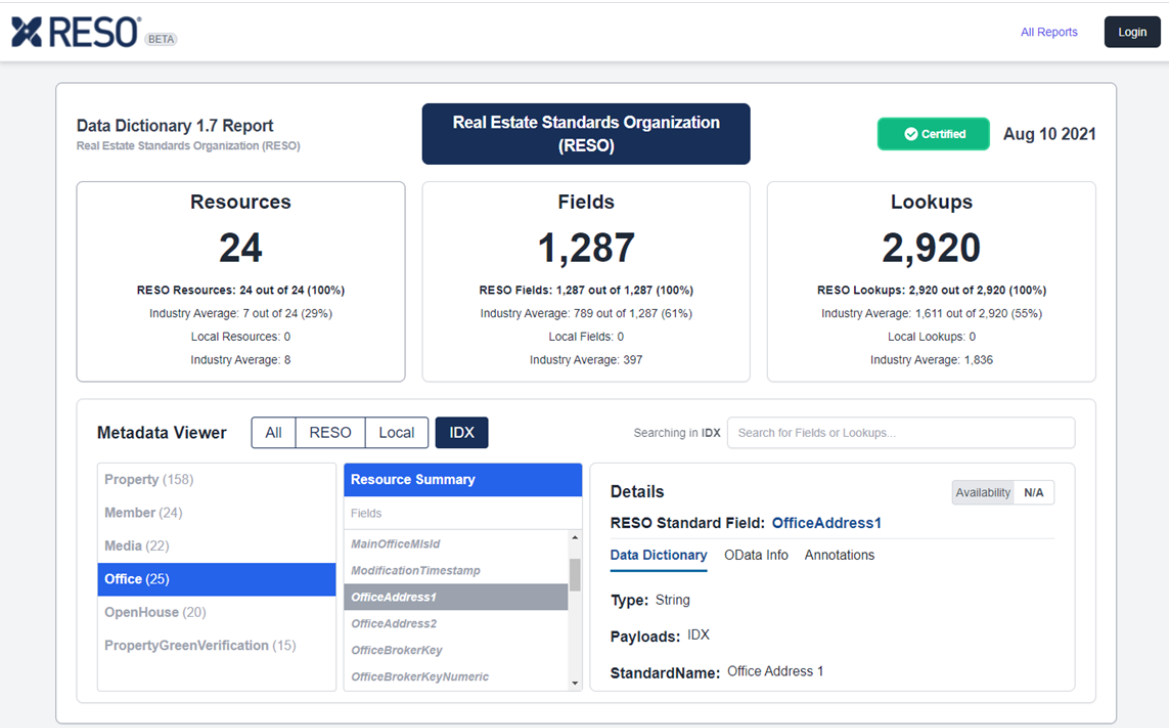Switch metadata filter to RESO

pos(330,433)
